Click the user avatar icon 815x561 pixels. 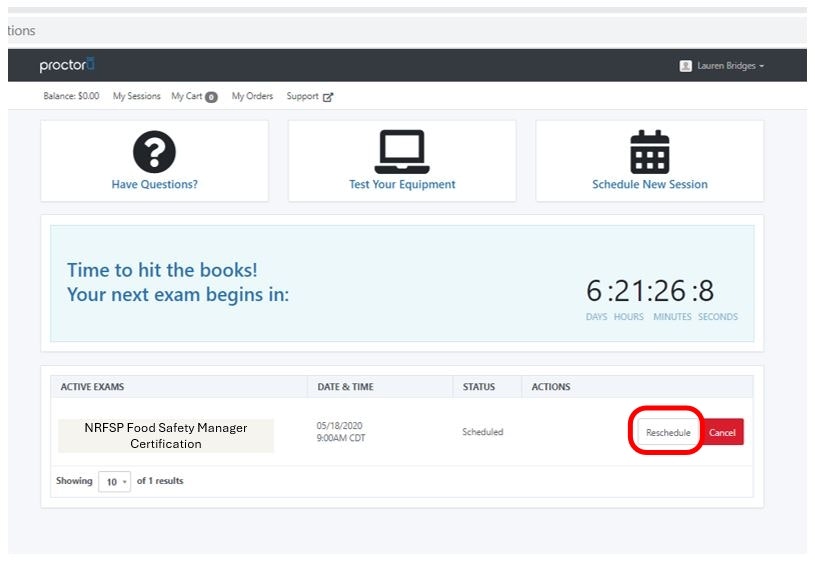click(x=685, y=66)
